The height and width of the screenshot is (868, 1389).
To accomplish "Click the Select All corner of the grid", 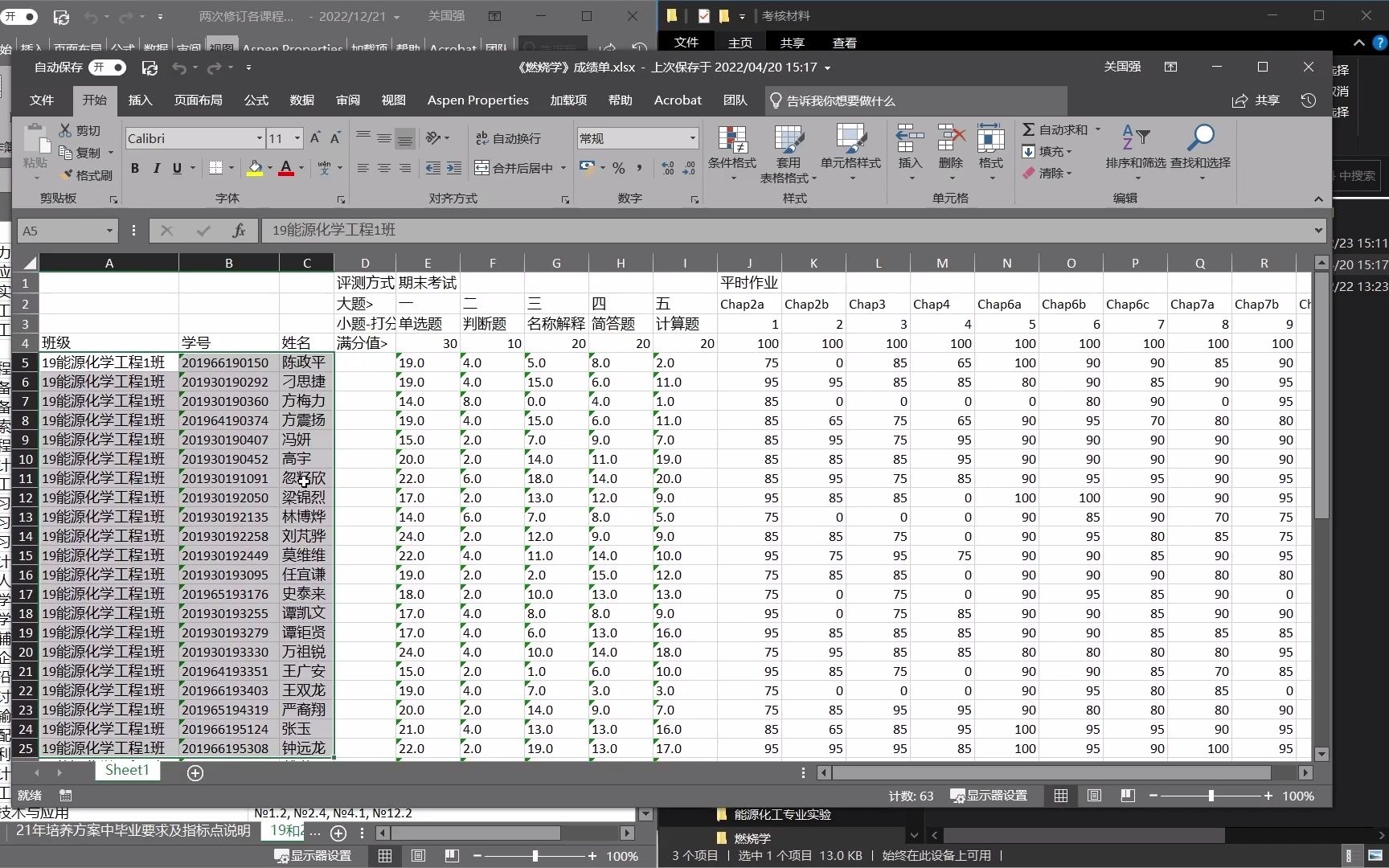I will tap(29, 263).
